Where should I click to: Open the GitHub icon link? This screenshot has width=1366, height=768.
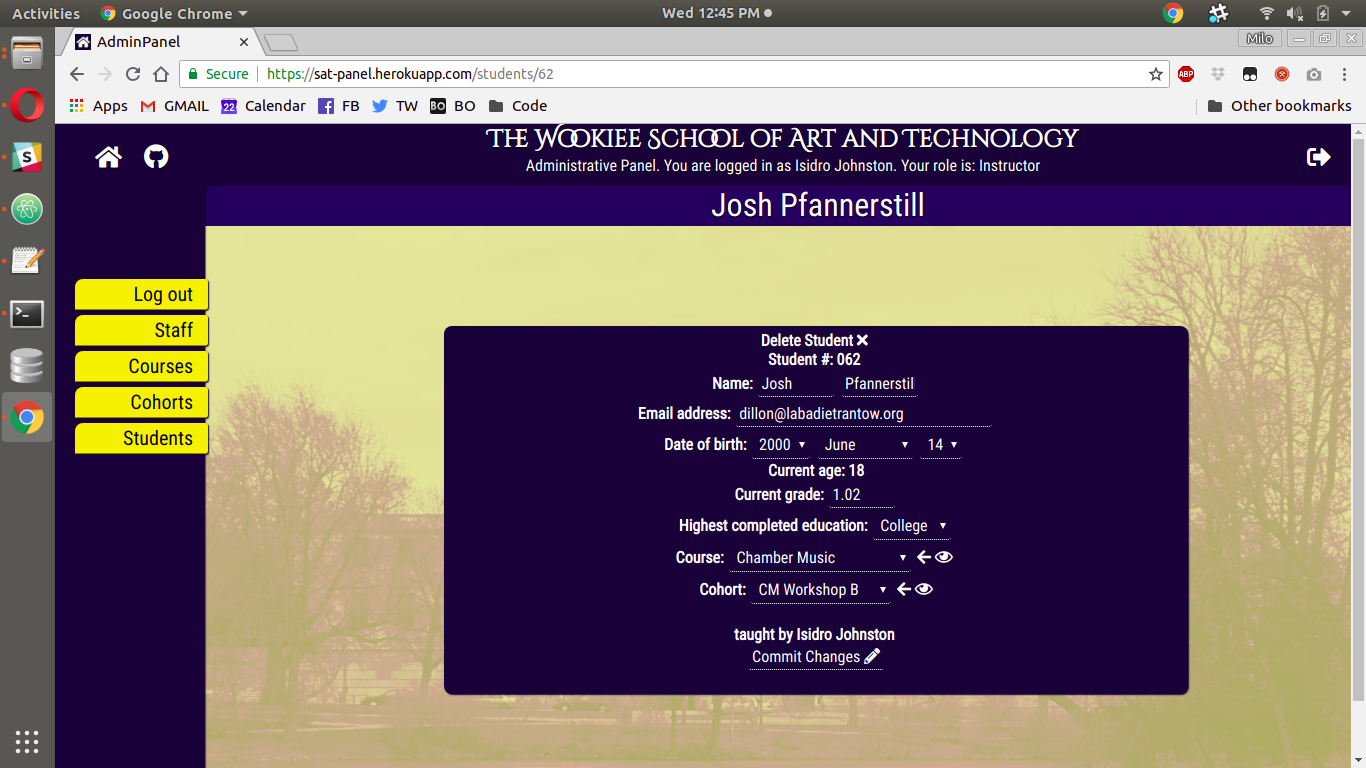156,157
